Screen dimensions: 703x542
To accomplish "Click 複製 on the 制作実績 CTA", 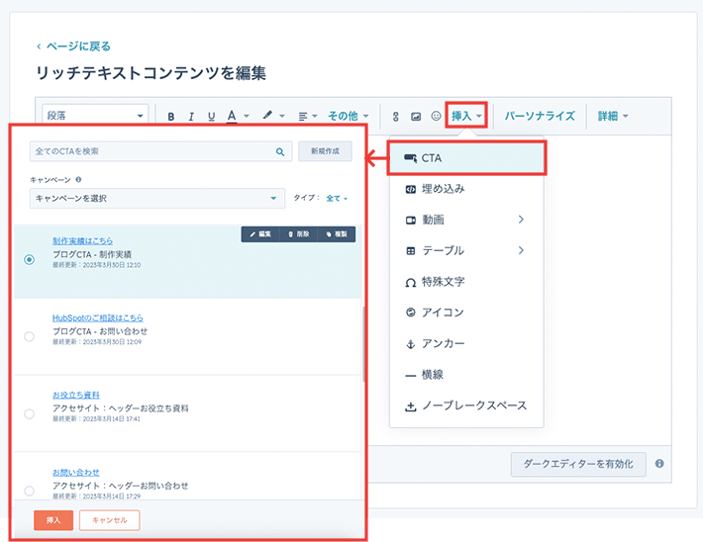I will [337, 234].
